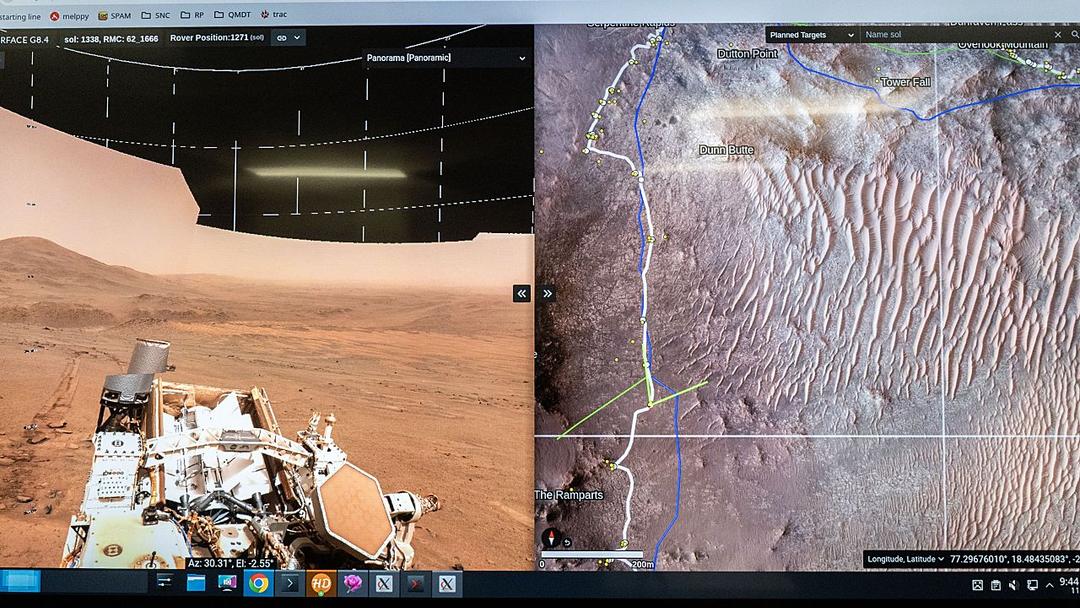Open the first X11 window taskbar icon
Viewport: 1080px width, 608px height.
coord(384,584)
